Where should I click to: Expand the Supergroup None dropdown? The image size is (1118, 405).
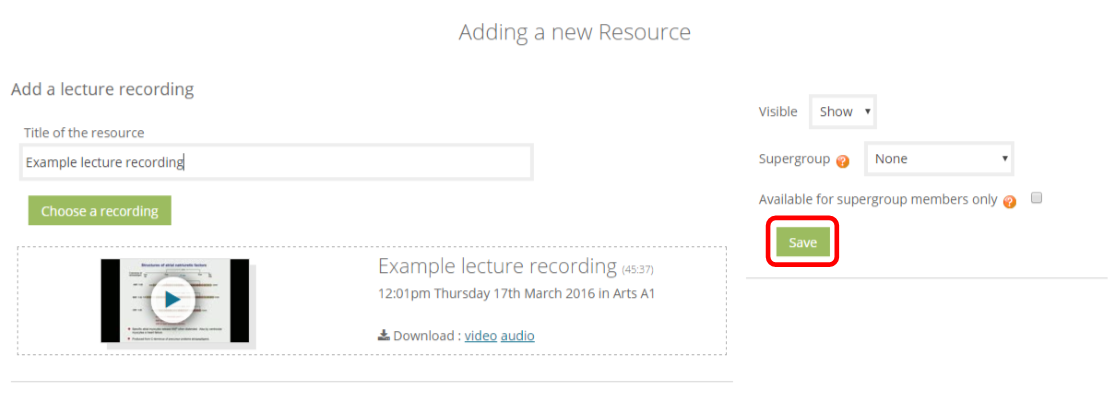[939, 159]
